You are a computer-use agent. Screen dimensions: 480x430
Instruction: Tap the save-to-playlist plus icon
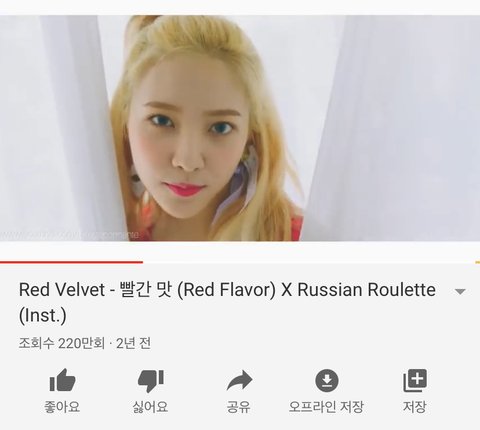pyautogui.click(x=415, y=380)
